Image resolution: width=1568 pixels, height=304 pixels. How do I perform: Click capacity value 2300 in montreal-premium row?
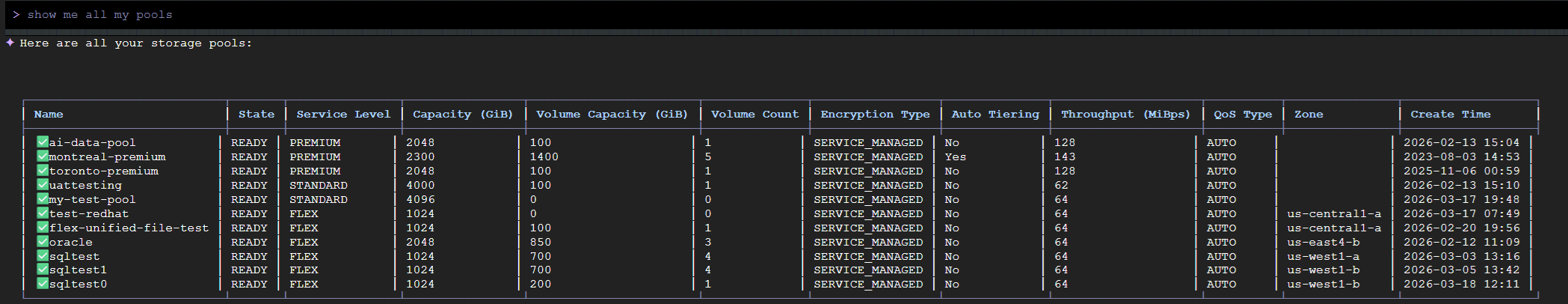click(420, 156)
